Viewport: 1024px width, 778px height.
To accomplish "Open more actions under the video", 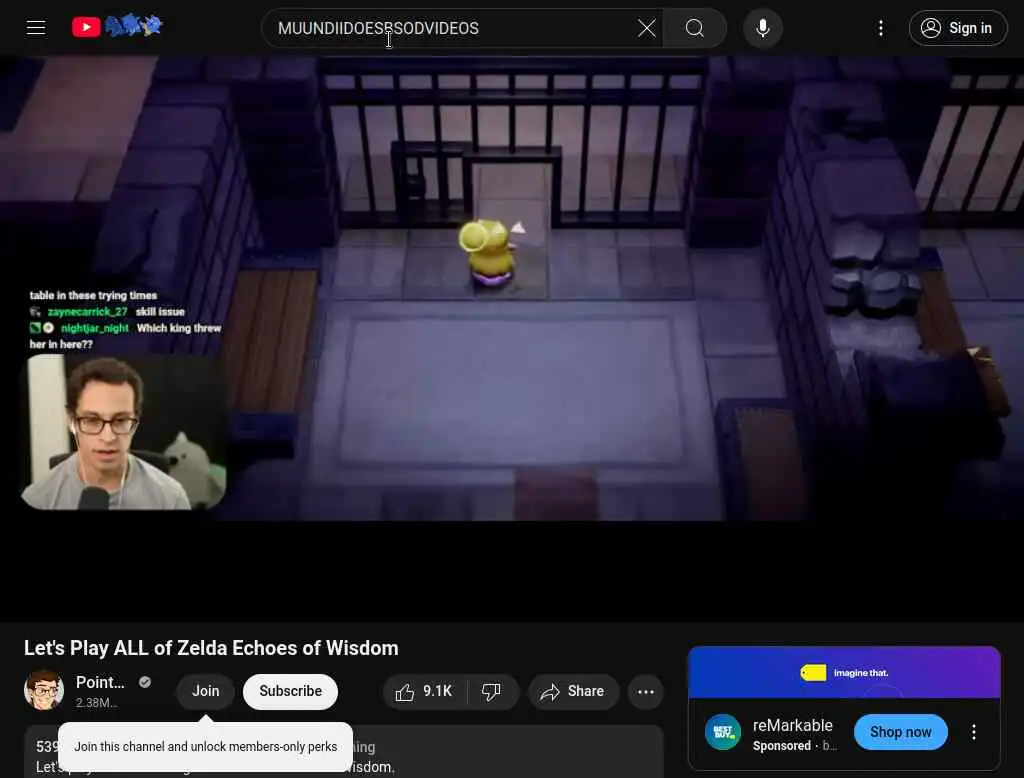I will (x=646, y=691).
